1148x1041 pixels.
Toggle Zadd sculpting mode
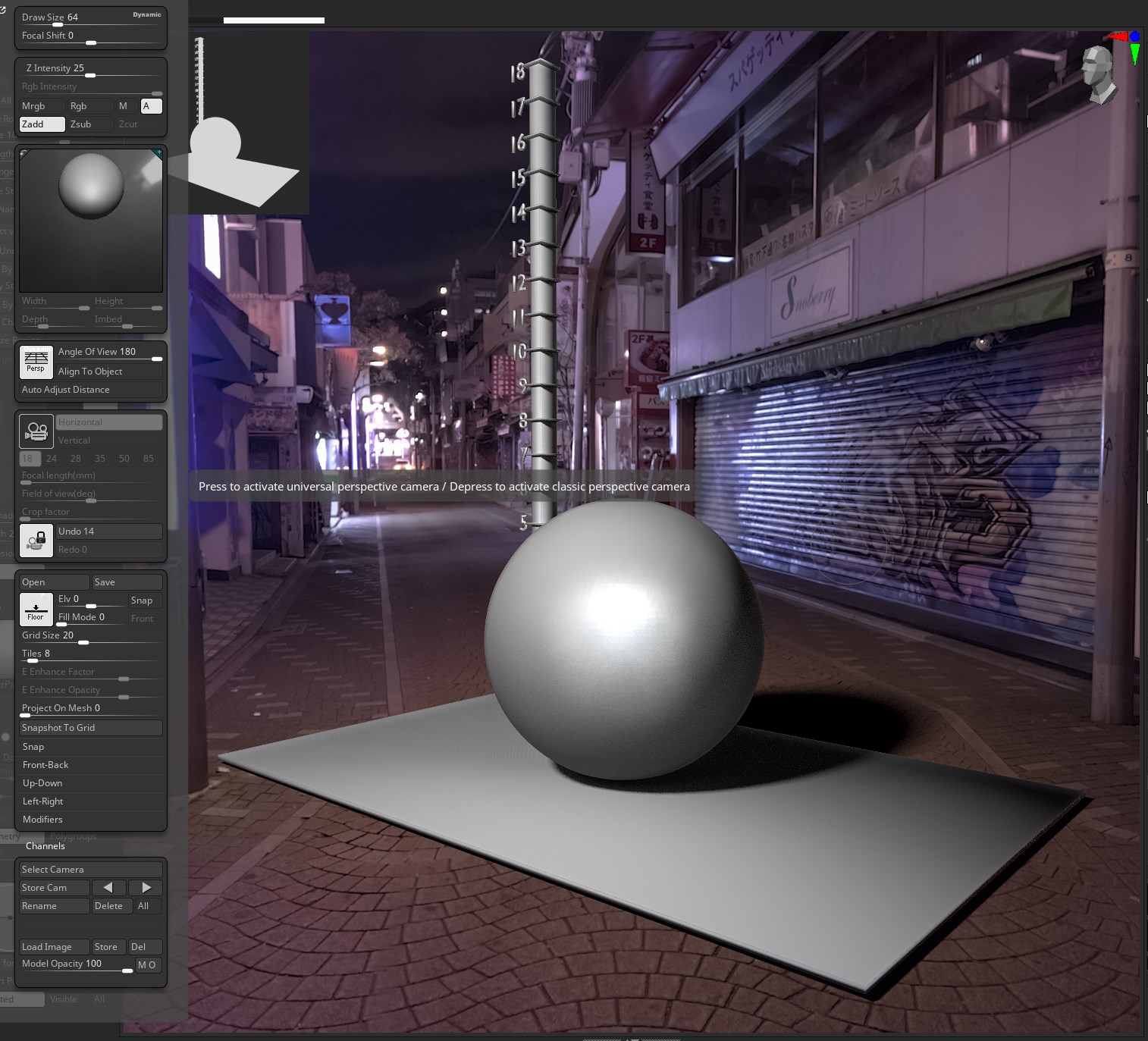tap(42, 124)
